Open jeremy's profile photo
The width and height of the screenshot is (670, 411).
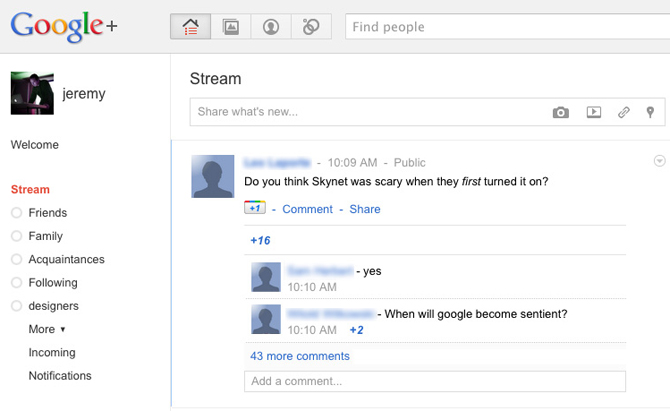[32, 93]
